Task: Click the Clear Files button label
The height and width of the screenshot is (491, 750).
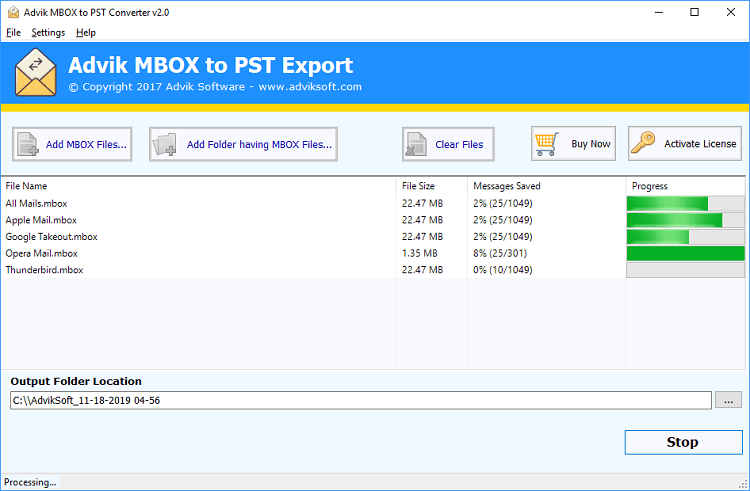Action: click(459, 144)
